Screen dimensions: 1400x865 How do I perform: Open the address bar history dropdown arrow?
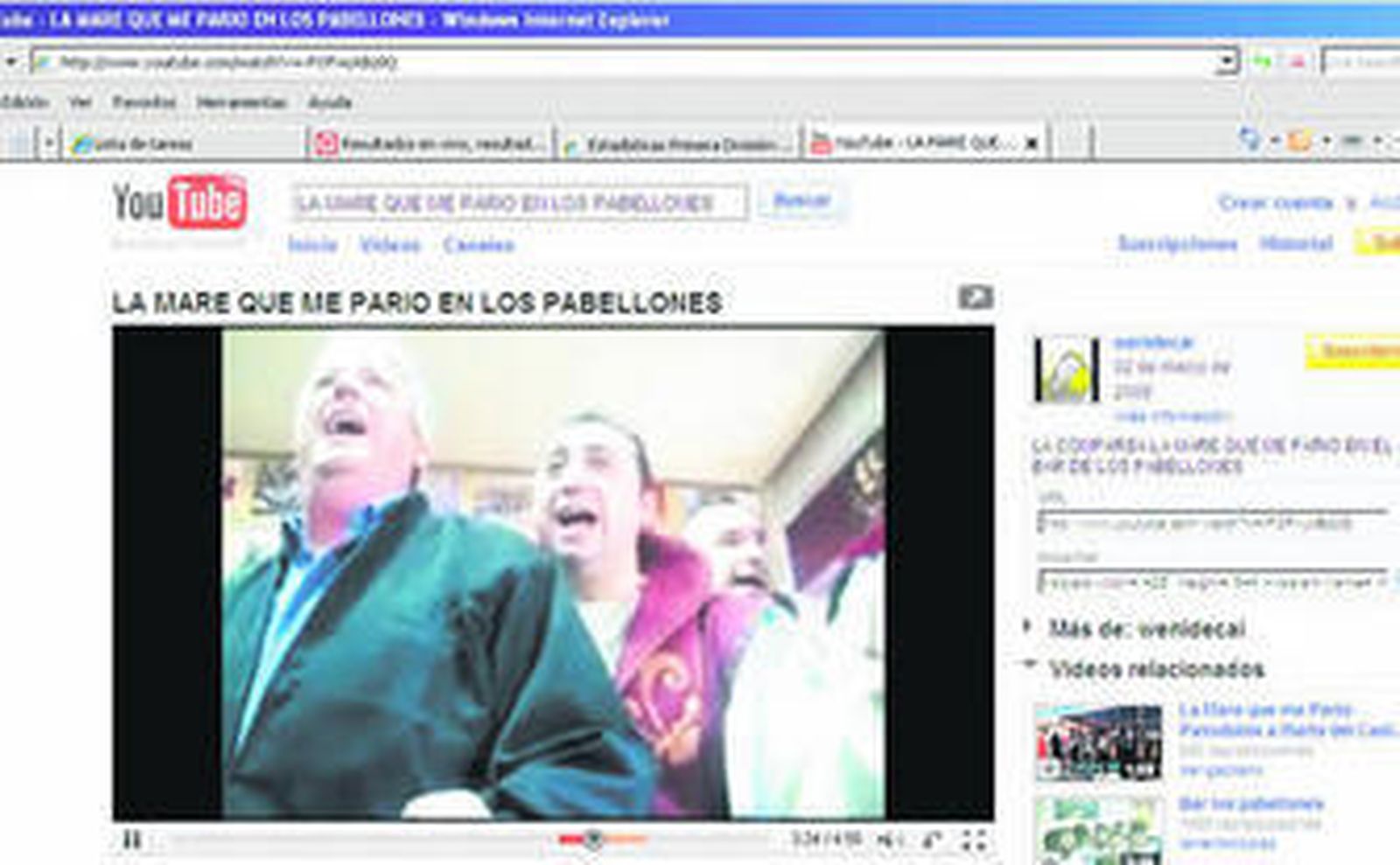point(1225,62)
